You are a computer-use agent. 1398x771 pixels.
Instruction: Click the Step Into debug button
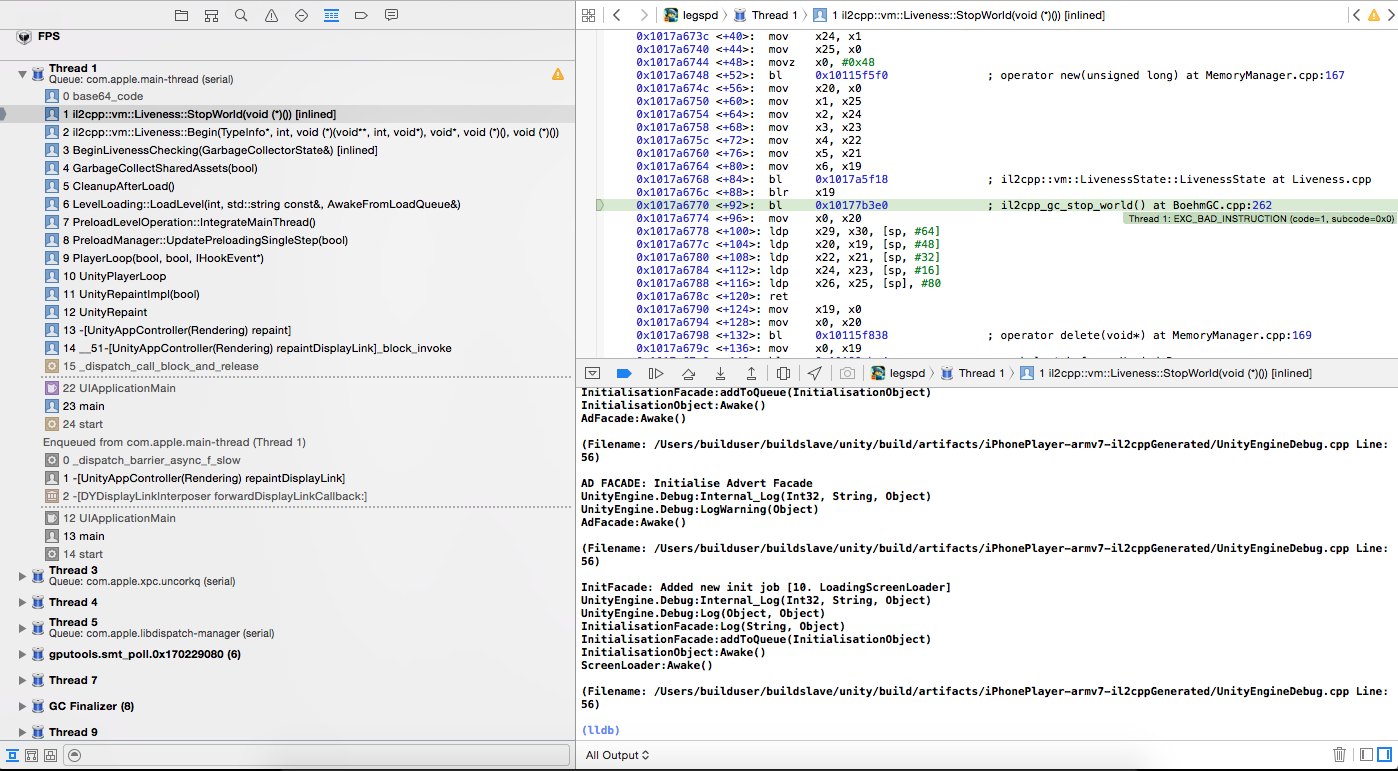point(720,373)
